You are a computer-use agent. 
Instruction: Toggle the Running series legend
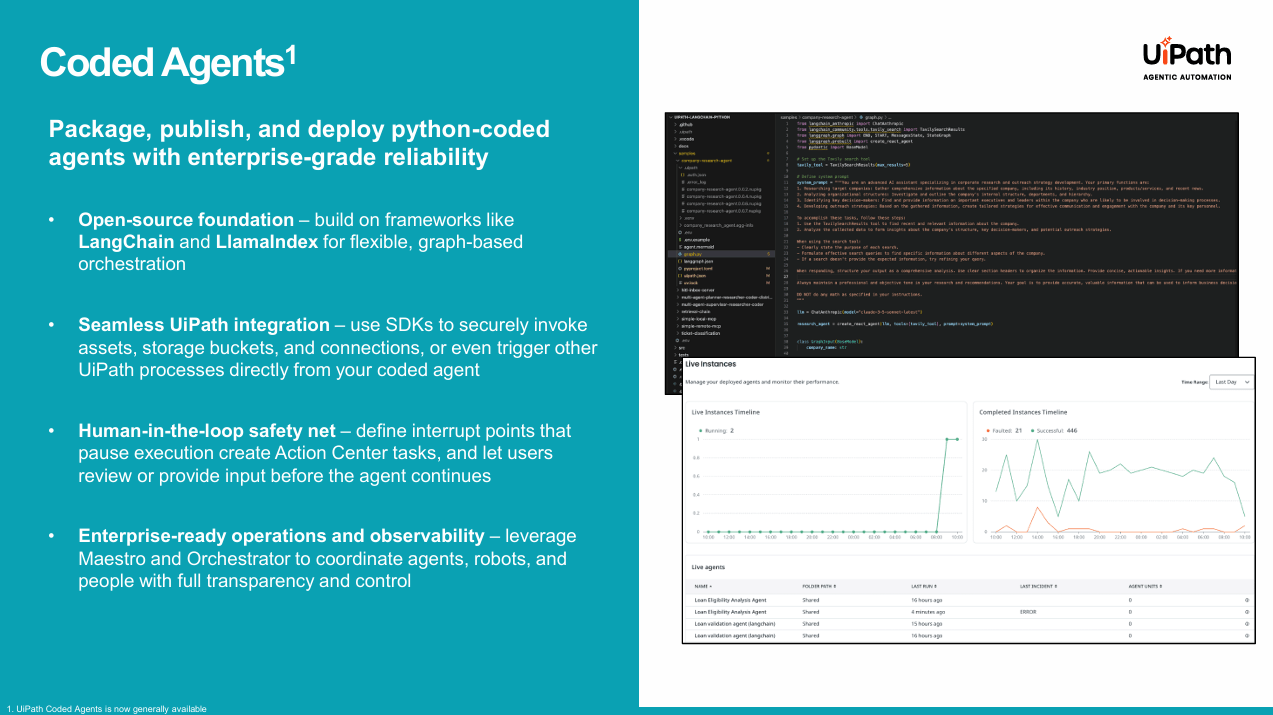click(x=720, y=431)
